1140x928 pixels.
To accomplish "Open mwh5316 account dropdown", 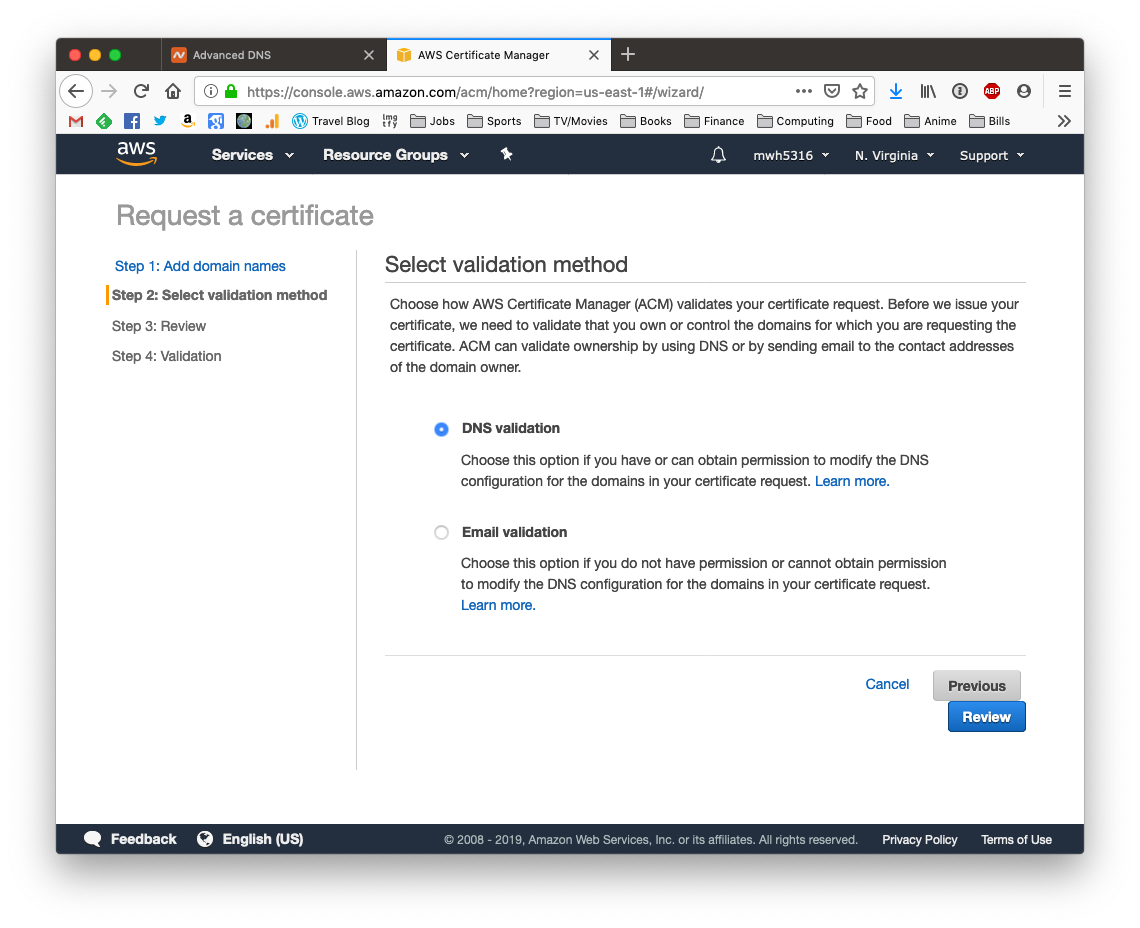I will [791, 156].
